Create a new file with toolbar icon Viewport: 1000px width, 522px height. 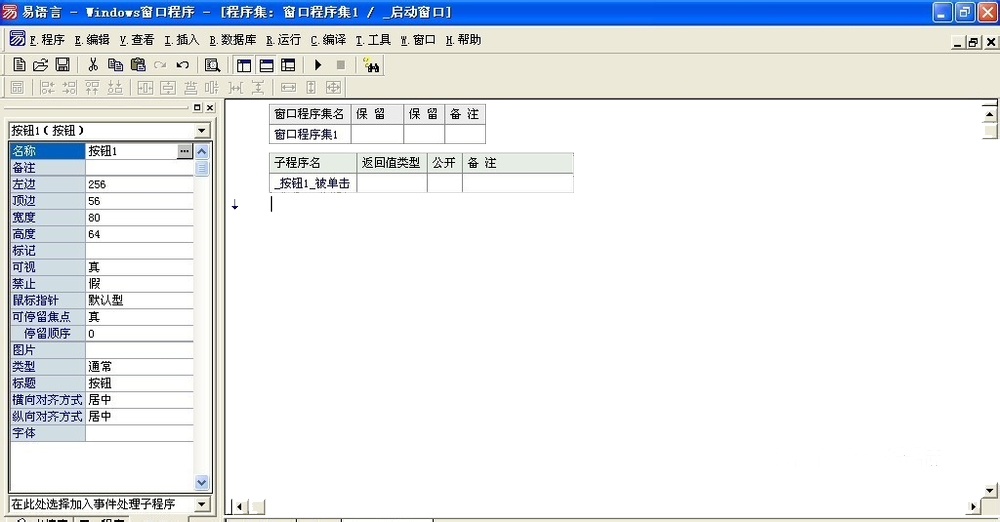19,65
